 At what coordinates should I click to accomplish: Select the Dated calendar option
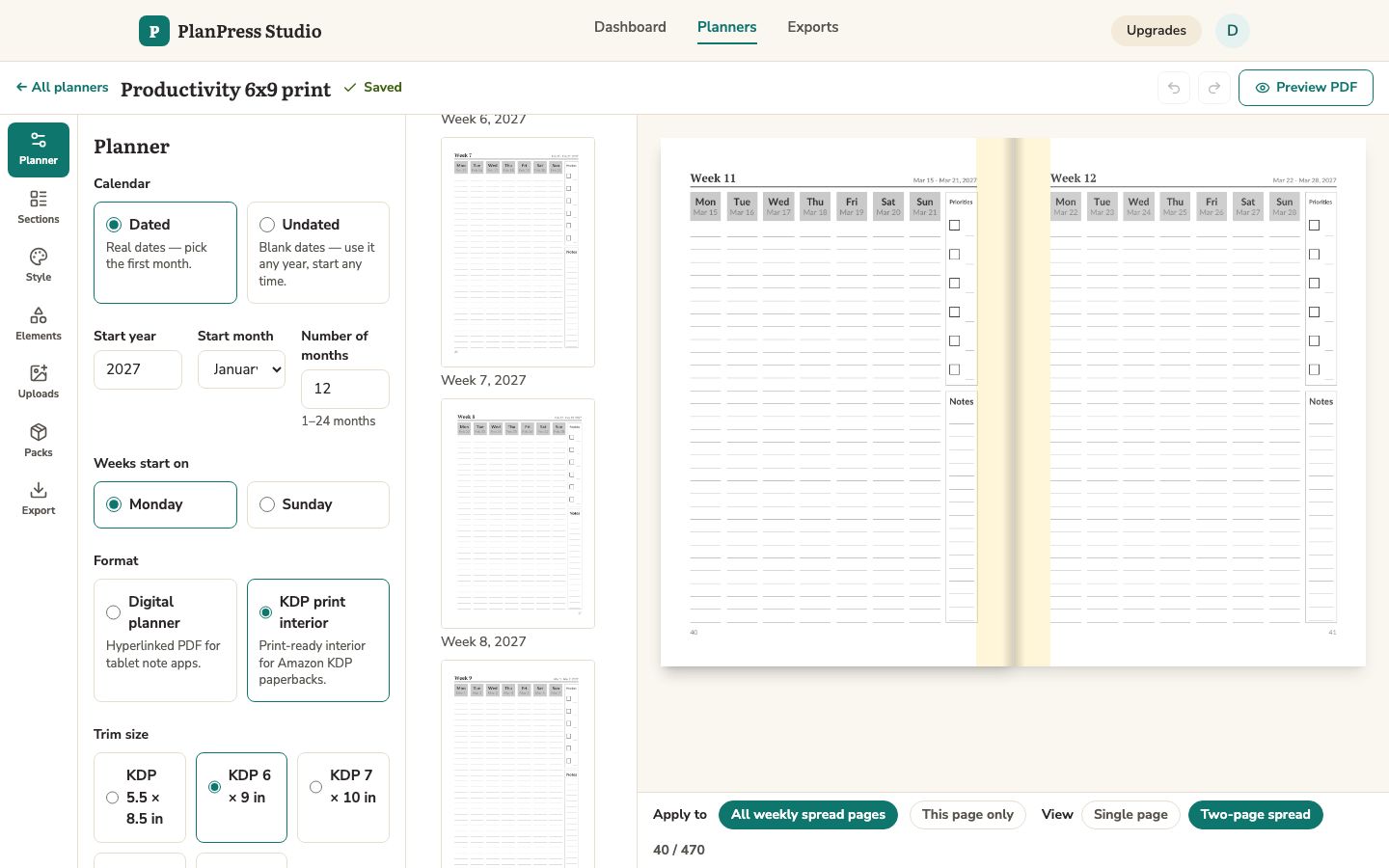click(x=165, y=253)
